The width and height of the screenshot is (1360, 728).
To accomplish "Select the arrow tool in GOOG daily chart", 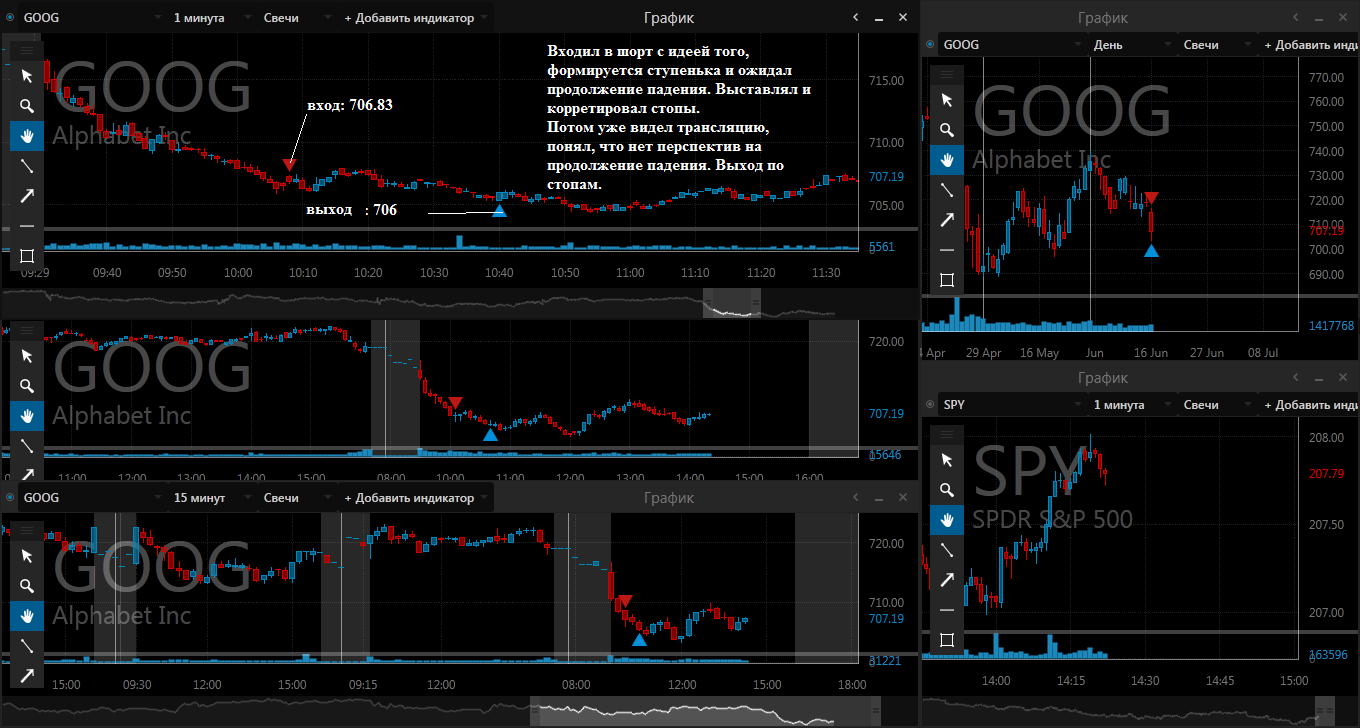I will point(947,220).
